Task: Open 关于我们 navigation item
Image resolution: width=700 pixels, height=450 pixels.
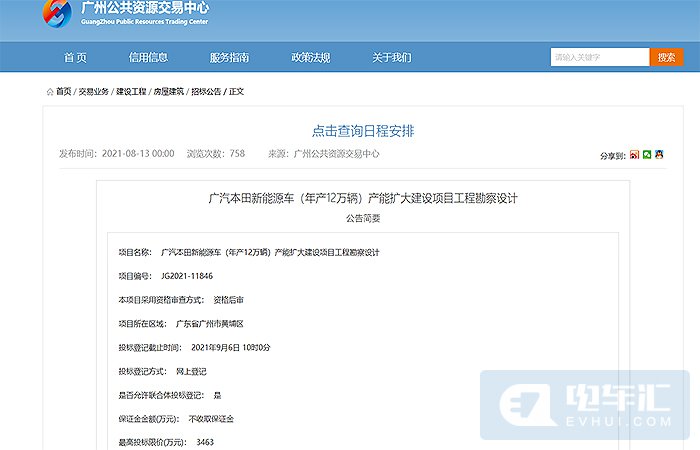Action: (392, 57)
